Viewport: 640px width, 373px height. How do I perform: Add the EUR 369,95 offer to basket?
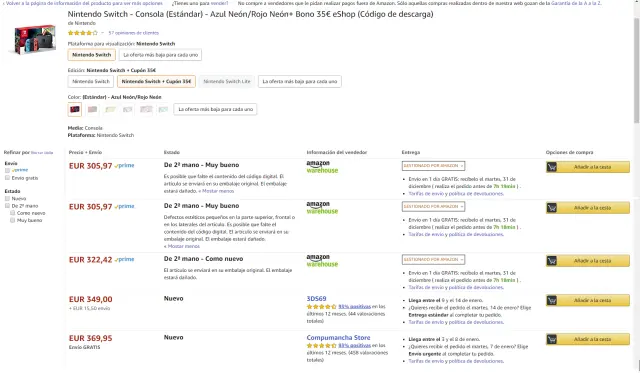(x=588, y=340)
